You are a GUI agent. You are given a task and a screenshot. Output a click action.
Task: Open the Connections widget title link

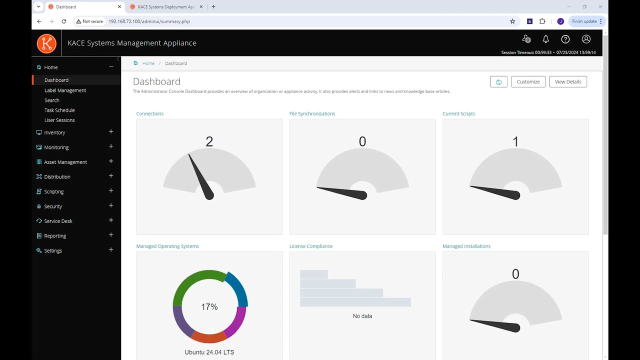click(150, 114)
